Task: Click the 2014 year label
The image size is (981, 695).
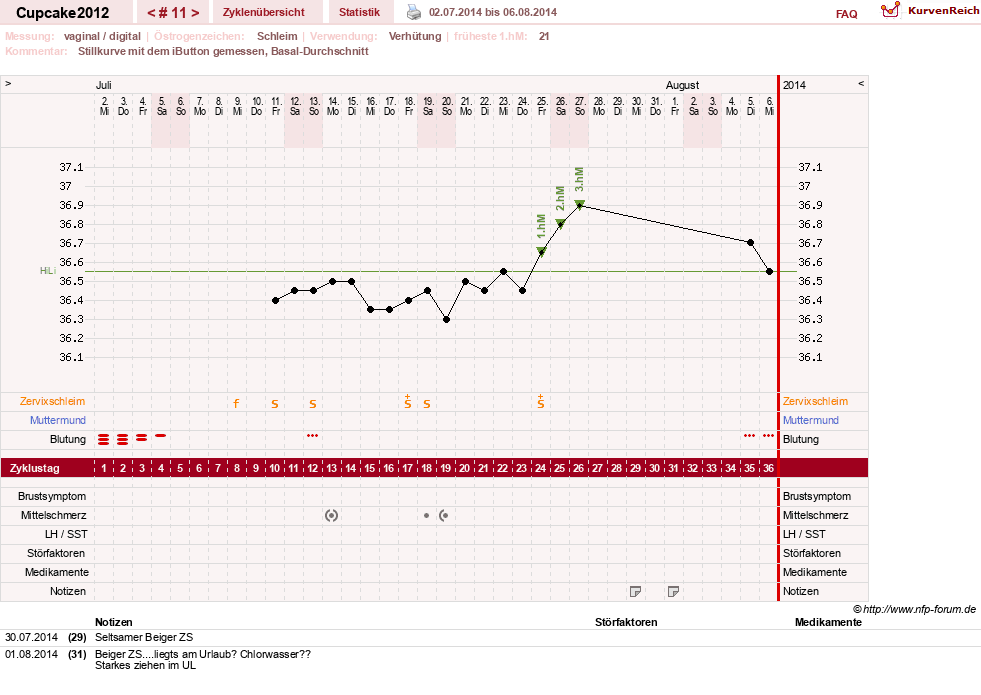Action: click(795, 85)
